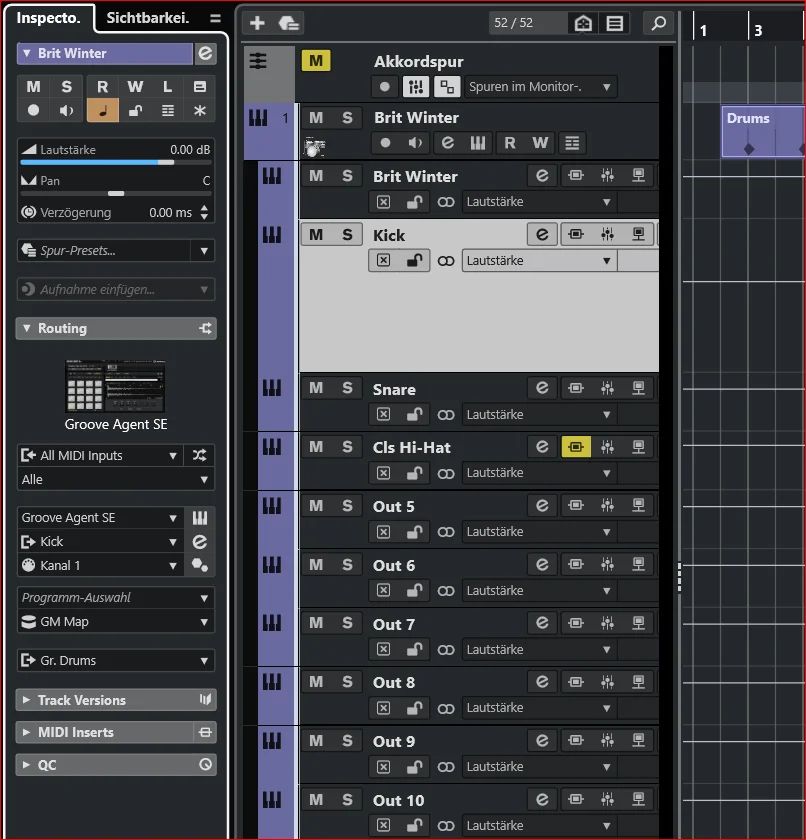Unmute the Akkordspur chord track

(316, 61)
